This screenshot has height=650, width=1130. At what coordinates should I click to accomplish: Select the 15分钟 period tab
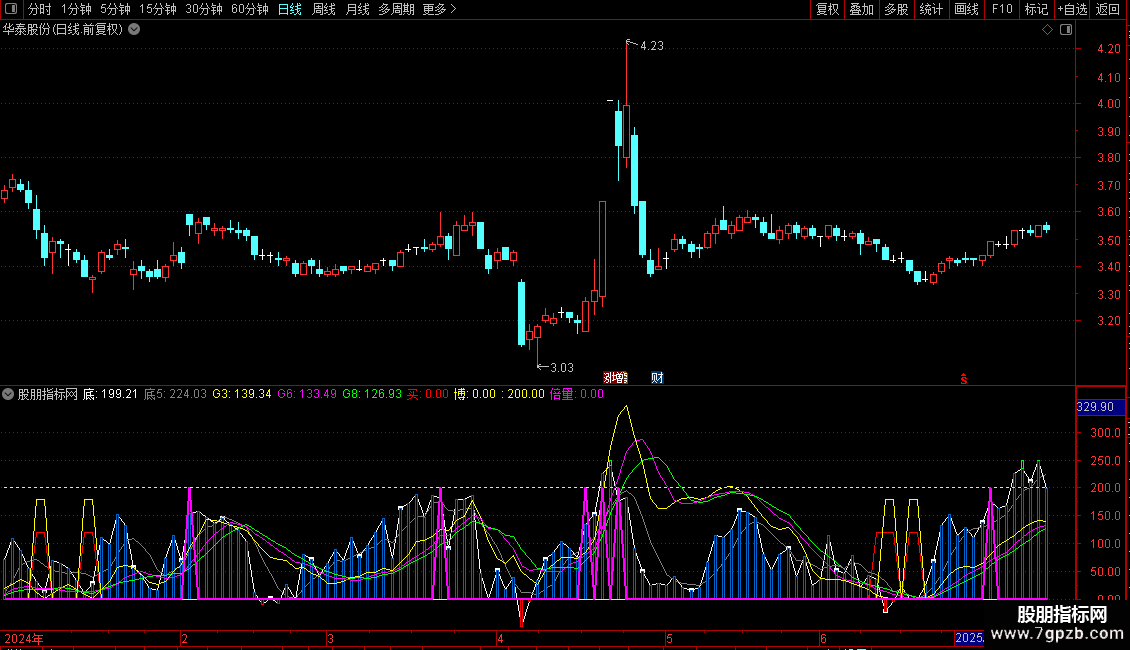157,9
